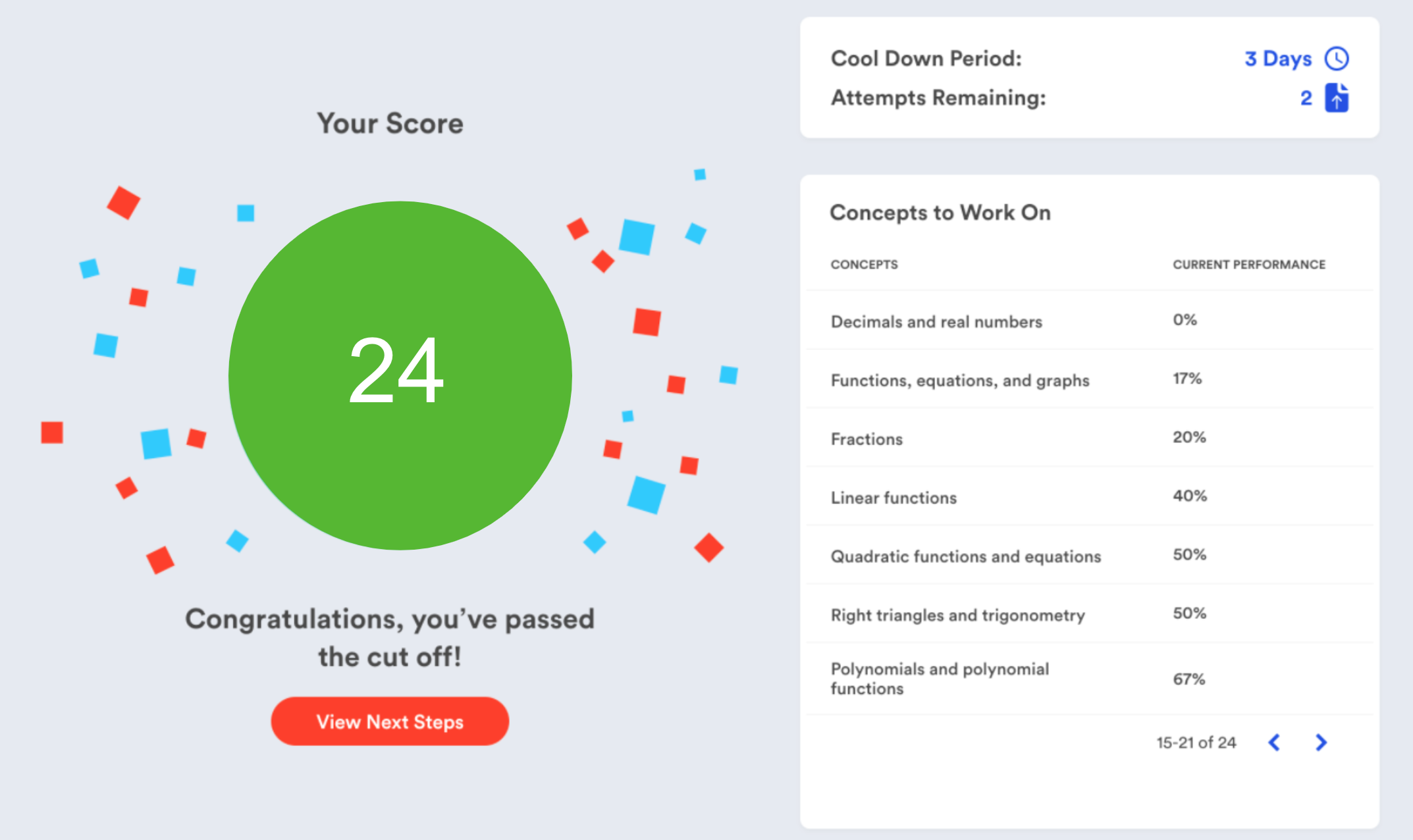Click the 15-21 of 24 pagination text

click(x=1196, y=743)
